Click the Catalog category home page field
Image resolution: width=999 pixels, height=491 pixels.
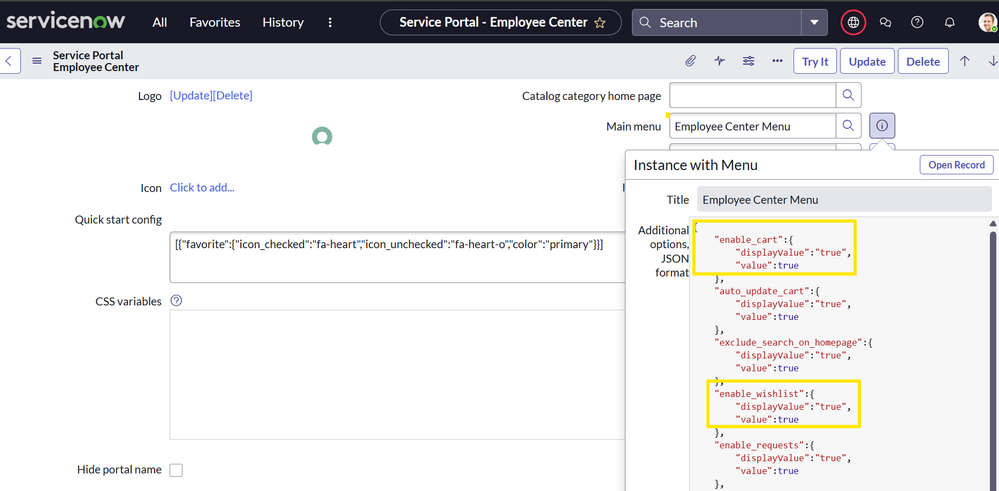coord(752,96)
